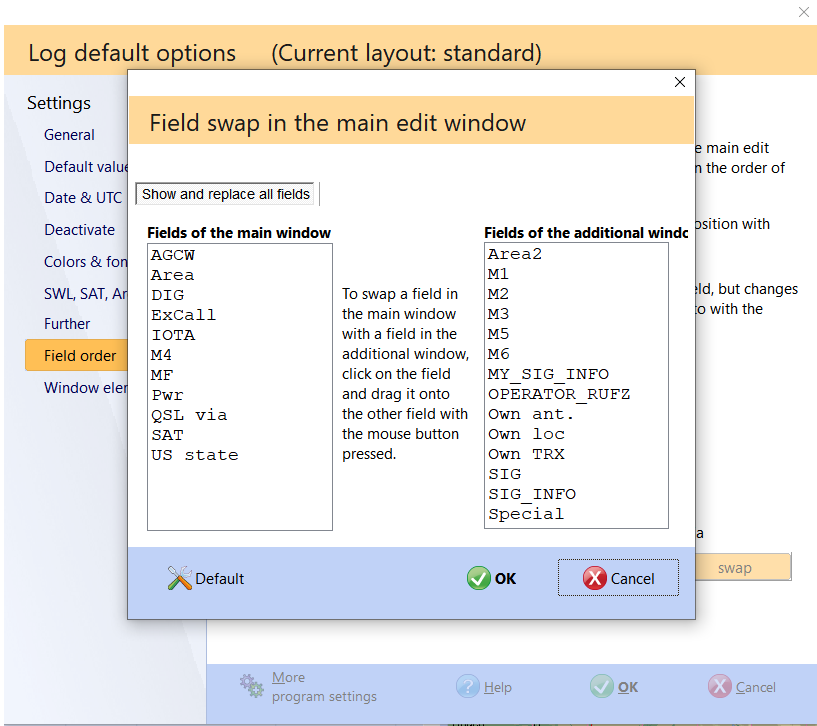Viewport: 817px width, 726px height.
Task: Open the Further settings page
Action: point(67,324)
